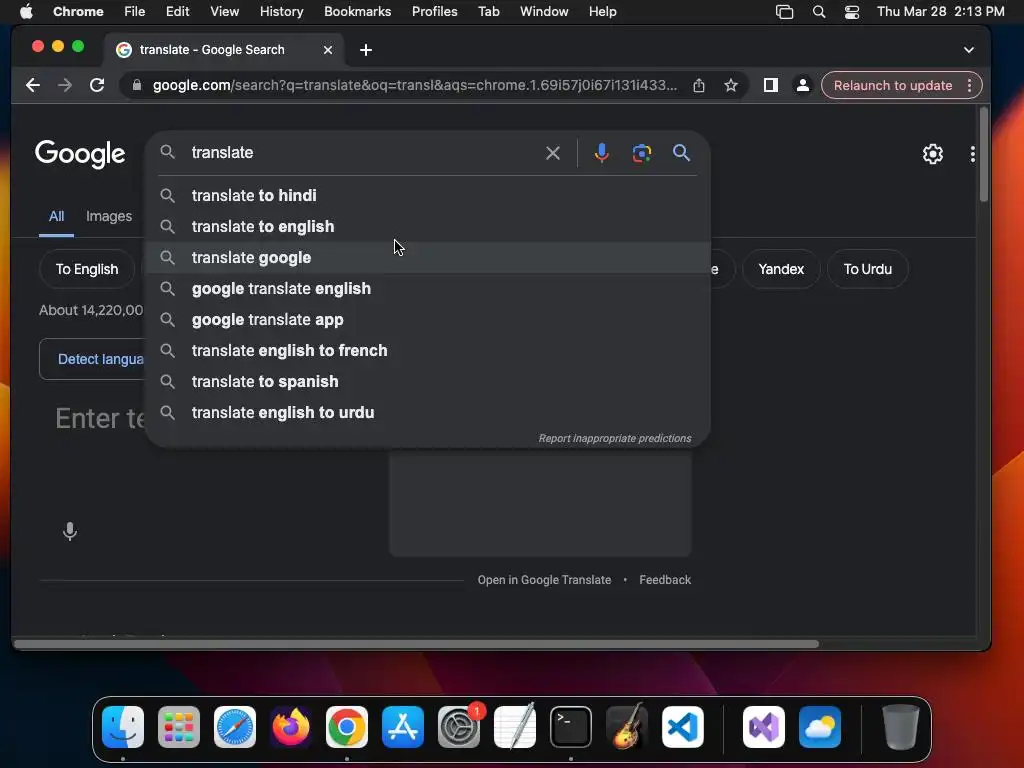Click Report inappropriate predictions link
Screen dimensions: 1024x768
(x=615, y=438)
